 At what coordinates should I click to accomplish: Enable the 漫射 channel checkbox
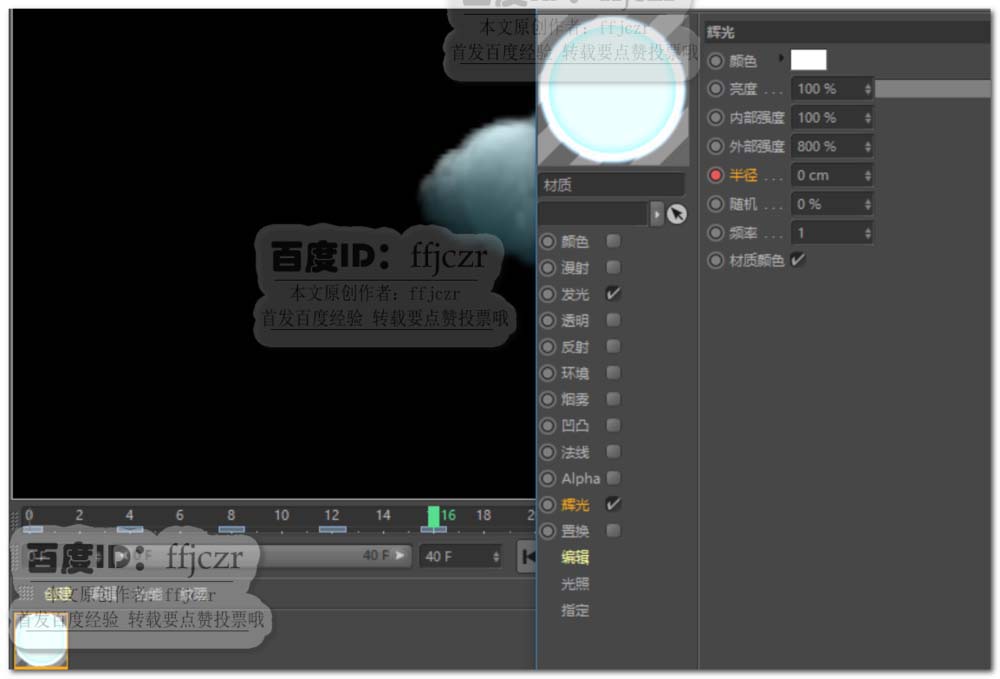click(614, 267)
